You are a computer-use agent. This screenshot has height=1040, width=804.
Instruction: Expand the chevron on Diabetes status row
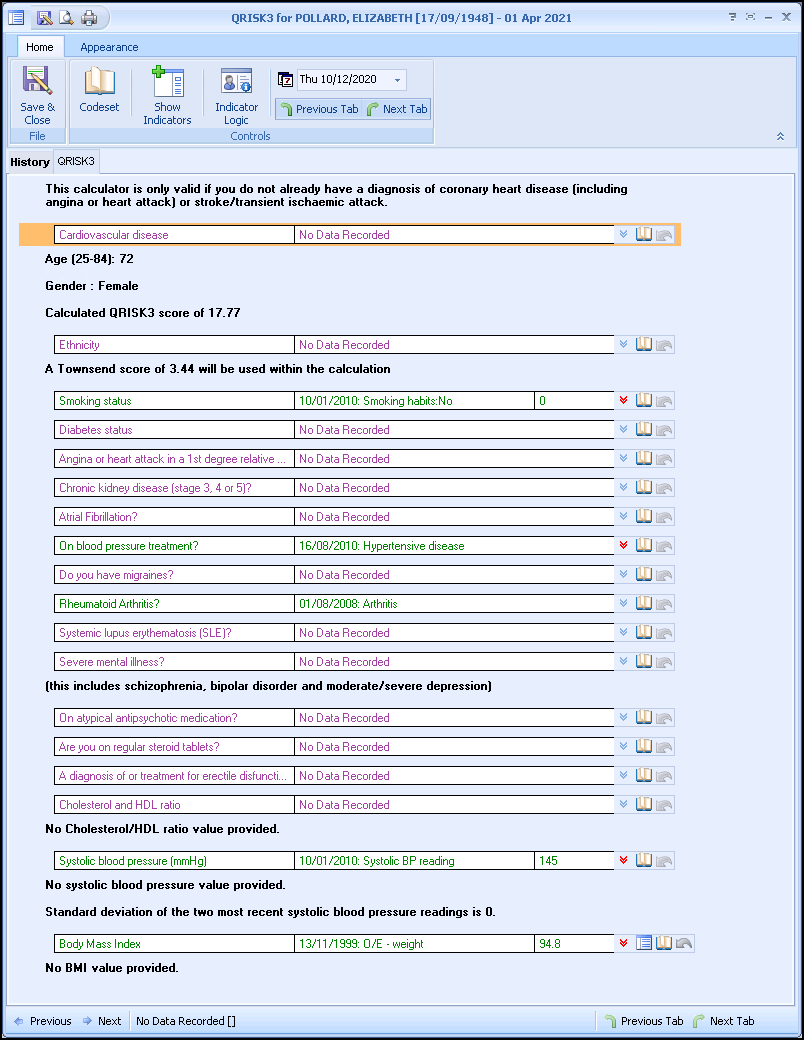click(x=623, y=430)
